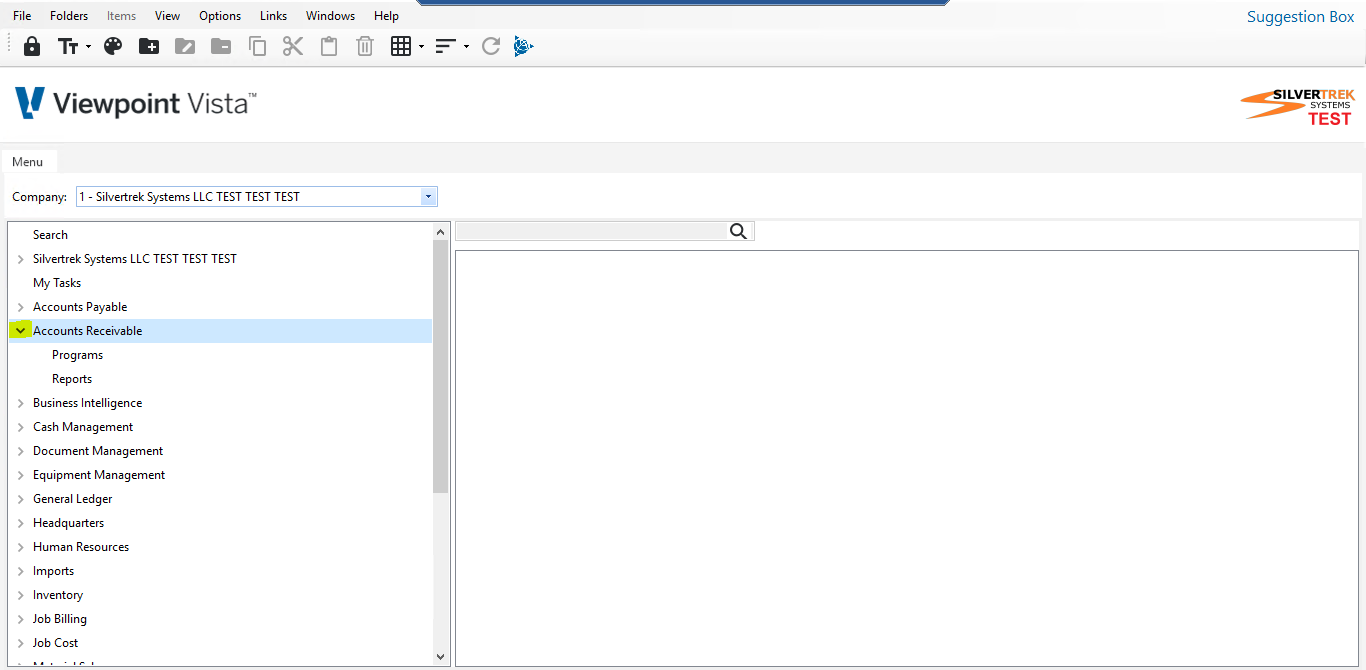Collapse the Accounts Receivable node

click(x=20, y=331)
